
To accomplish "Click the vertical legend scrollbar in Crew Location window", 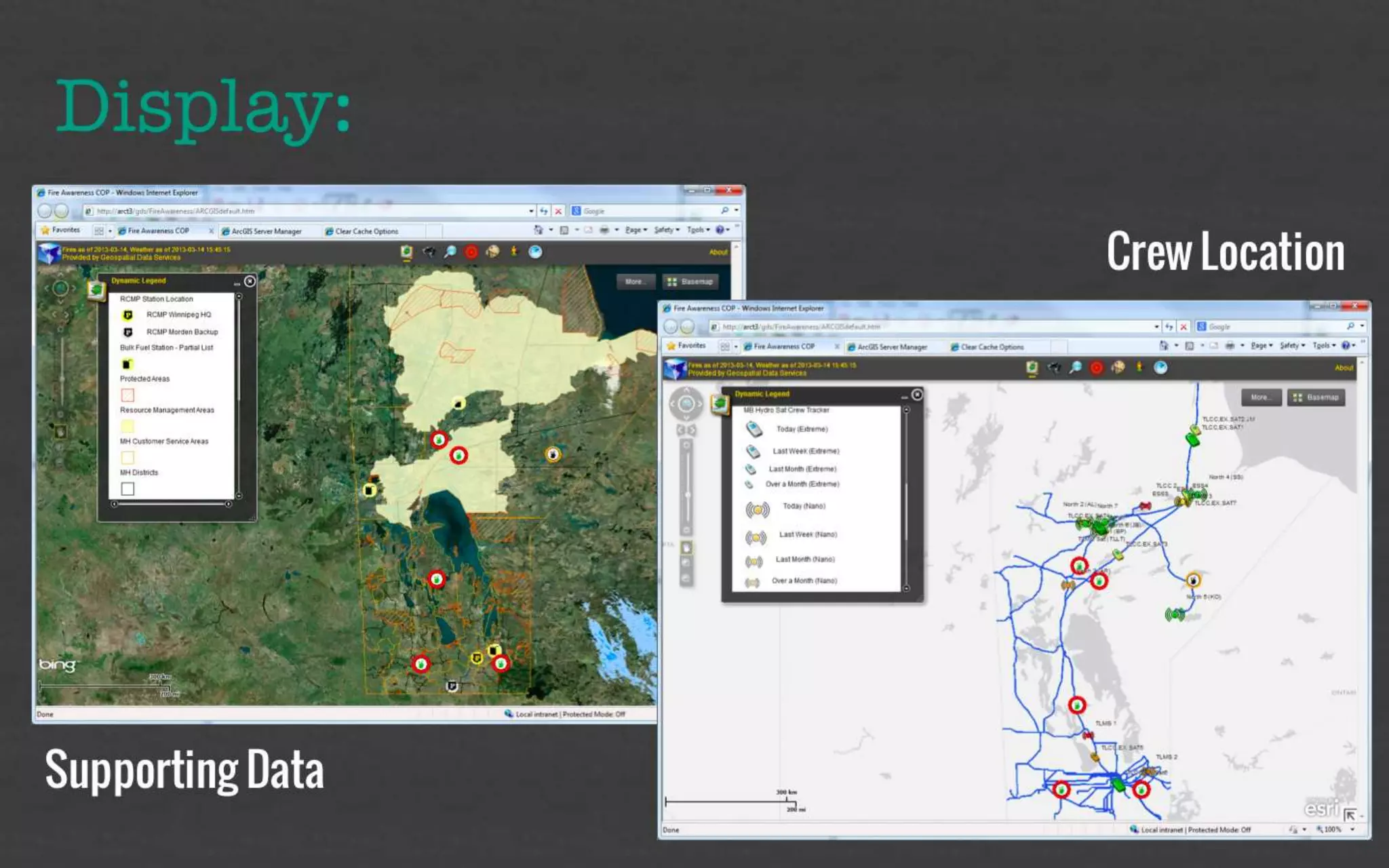I will (x=906, y=499).
